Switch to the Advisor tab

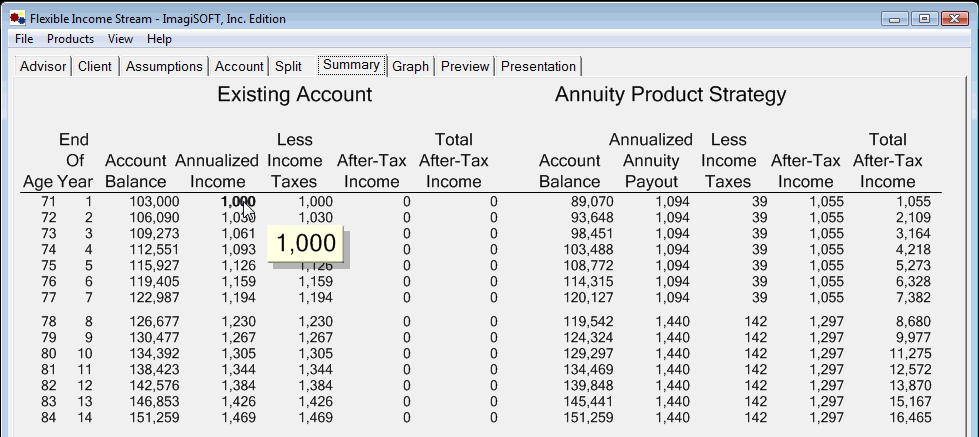43,66
